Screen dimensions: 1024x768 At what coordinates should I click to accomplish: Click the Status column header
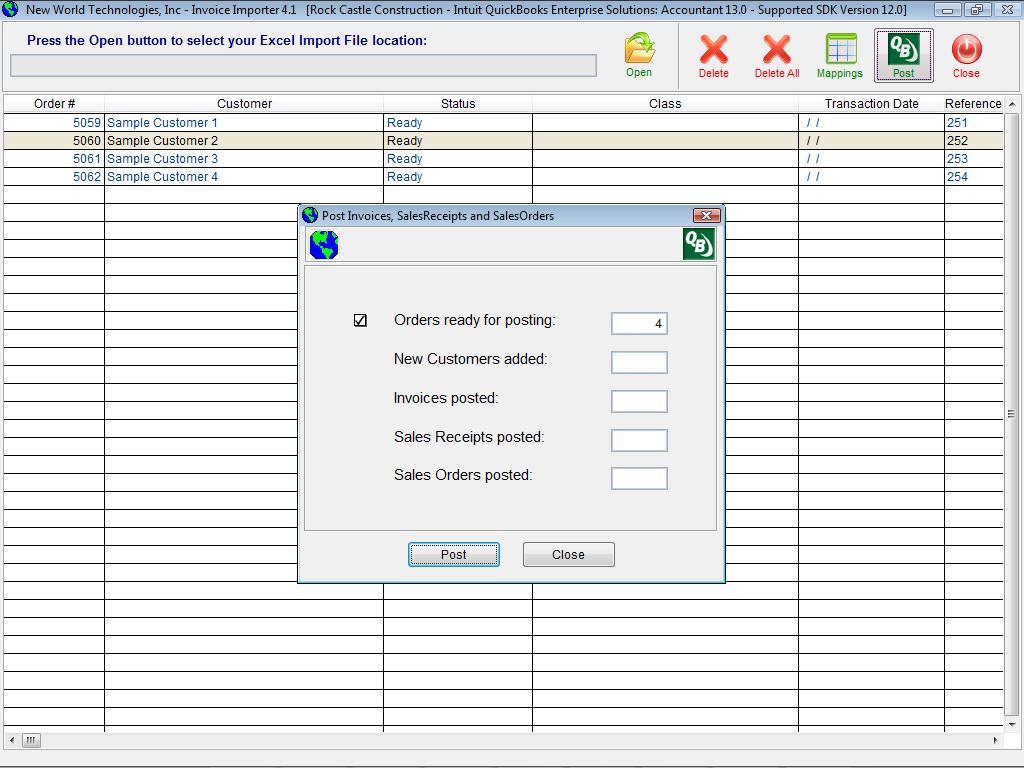458,104
